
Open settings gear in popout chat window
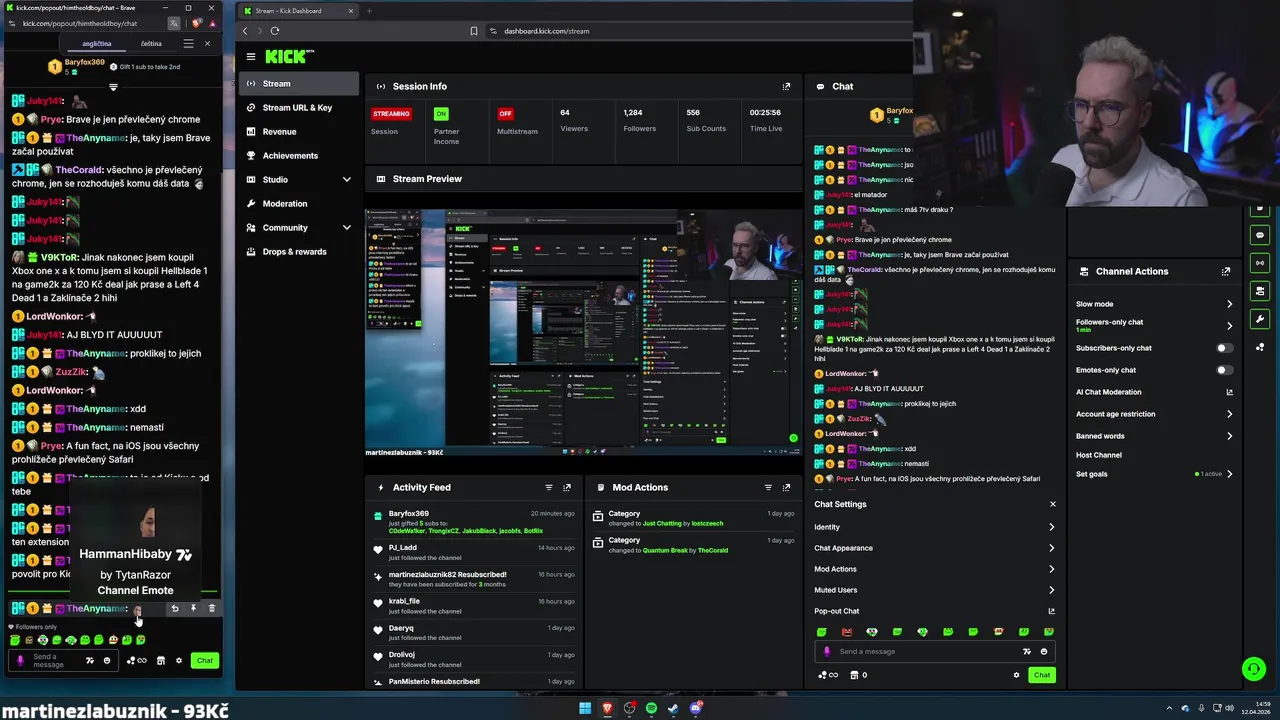(x=179, y=660)
